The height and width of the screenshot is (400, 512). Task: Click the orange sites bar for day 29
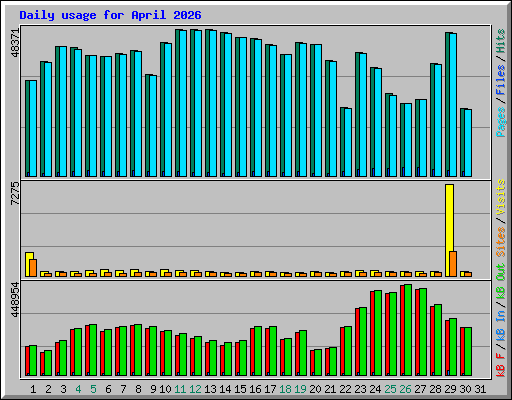pos(453,264)
